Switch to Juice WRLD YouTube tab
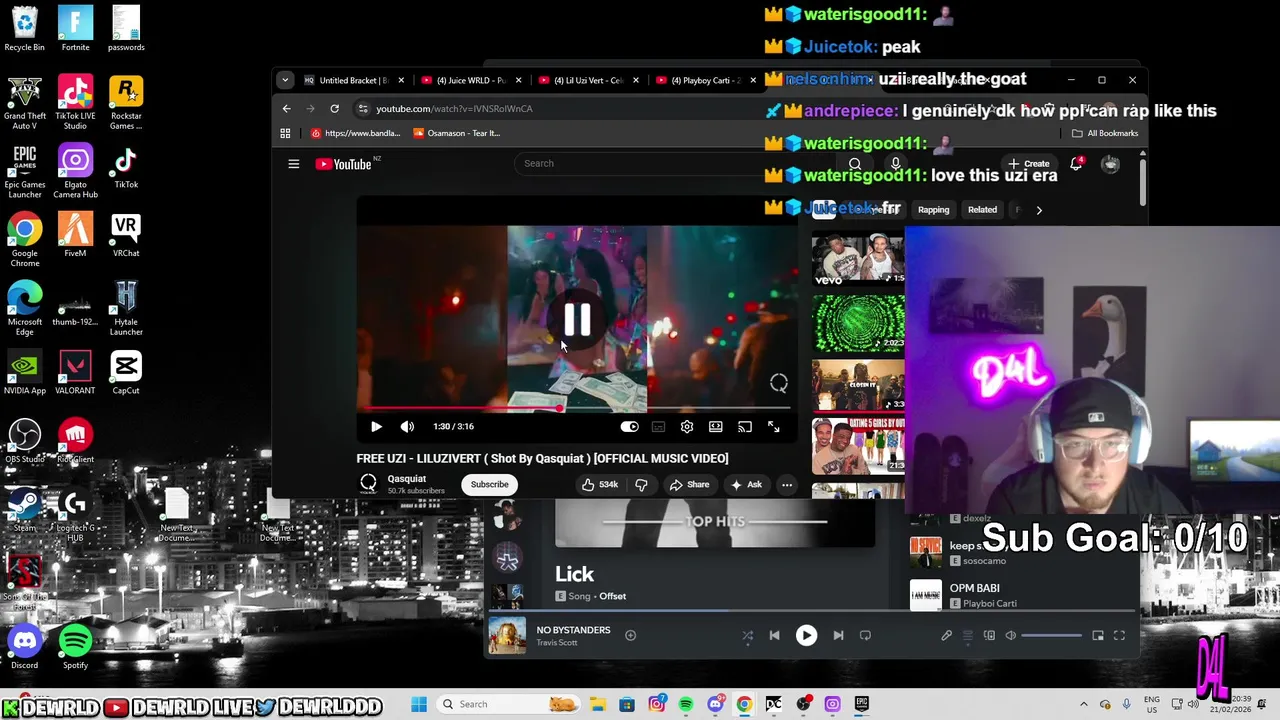Image resolution: width=1280 pixels, height=720 pixels. click(470, 80)
